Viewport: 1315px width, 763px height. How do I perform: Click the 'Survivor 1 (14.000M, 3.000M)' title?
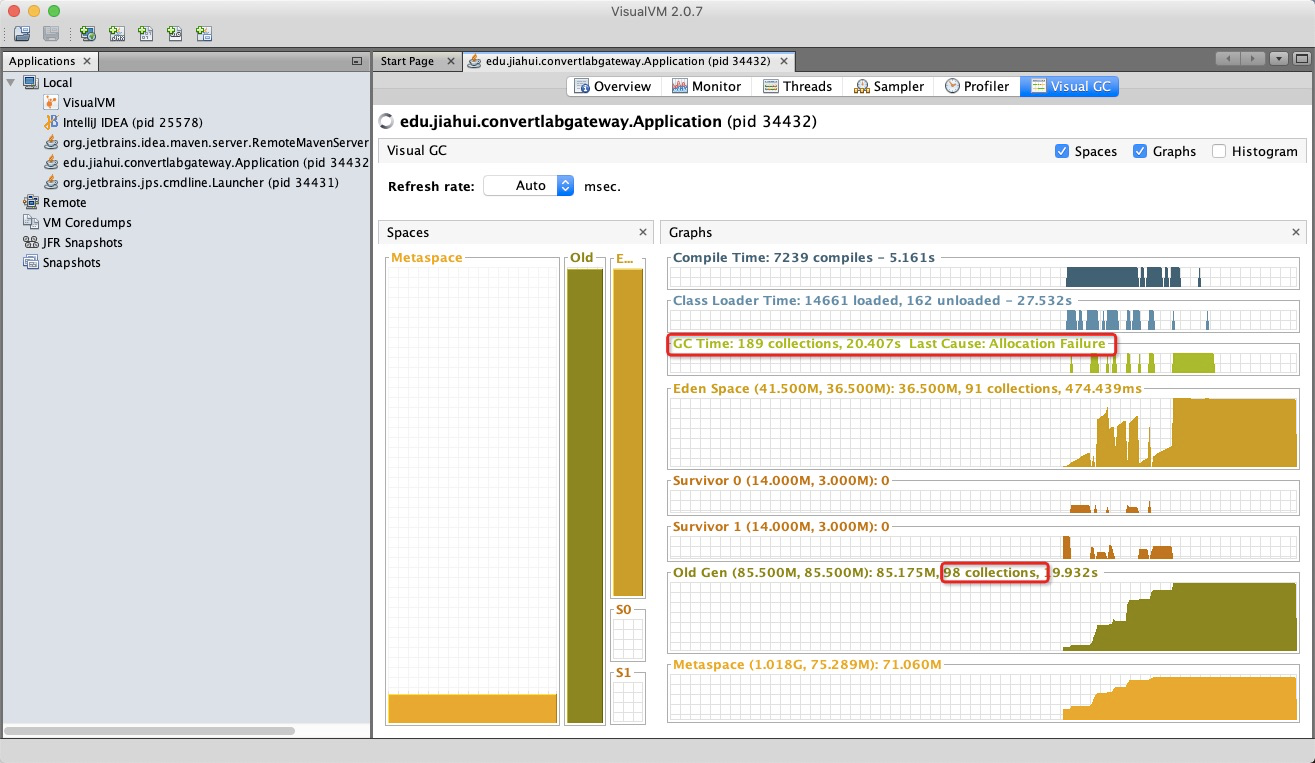(x=781, y=526)
